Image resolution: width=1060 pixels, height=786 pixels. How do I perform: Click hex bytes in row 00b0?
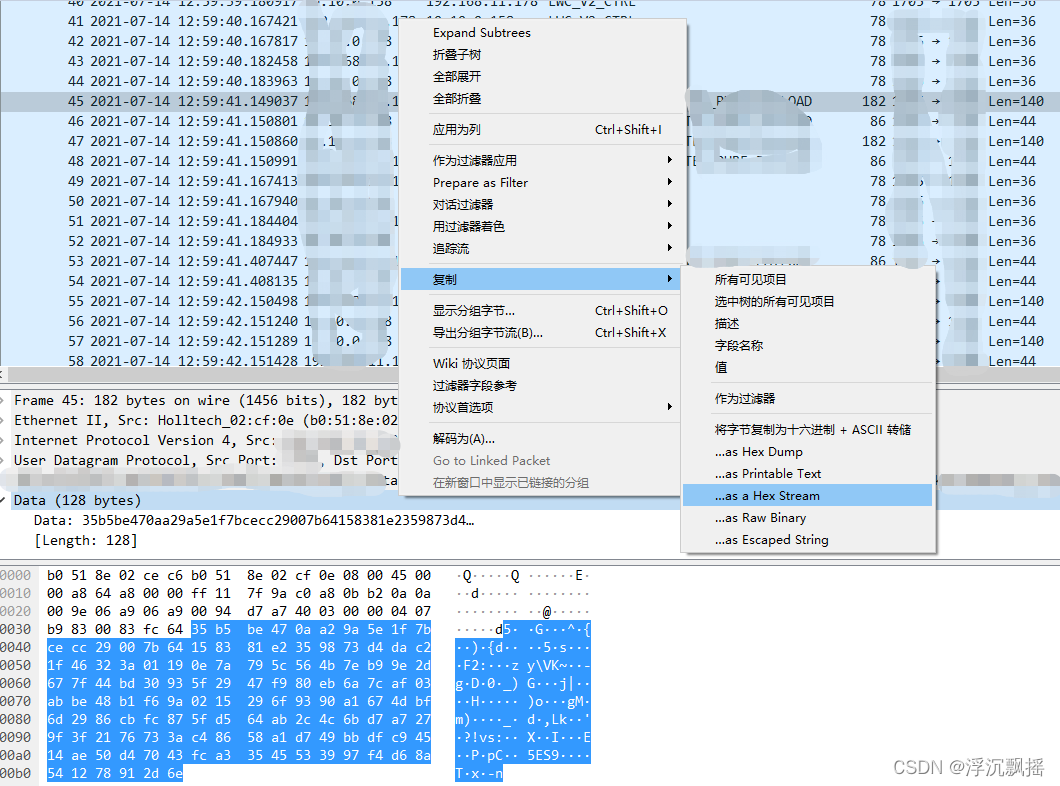[115, 773]
